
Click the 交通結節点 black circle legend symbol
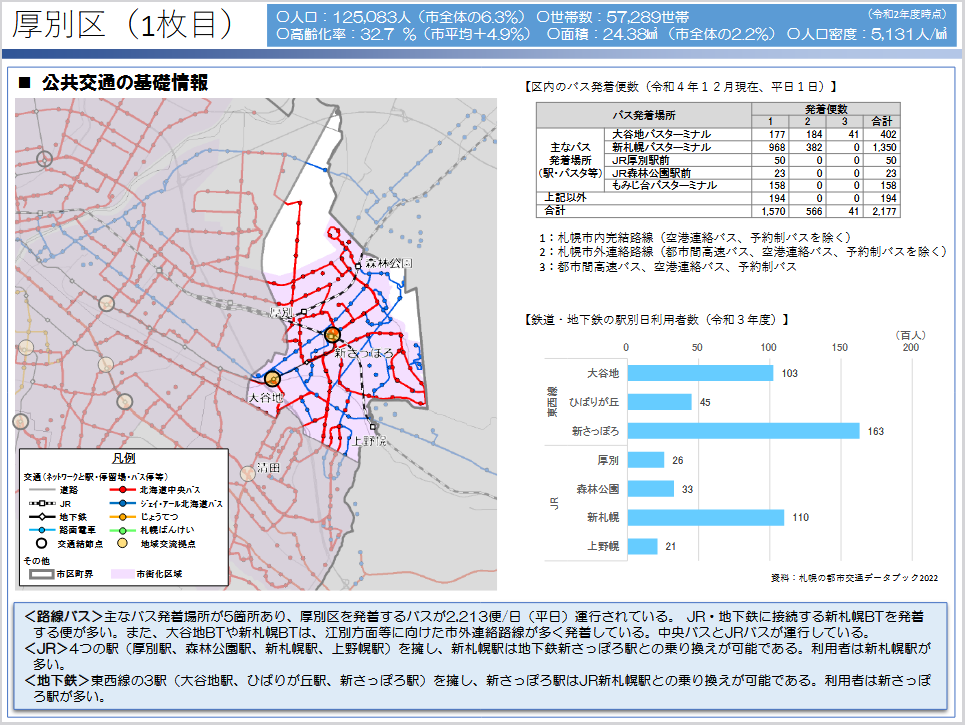(41, 544)
